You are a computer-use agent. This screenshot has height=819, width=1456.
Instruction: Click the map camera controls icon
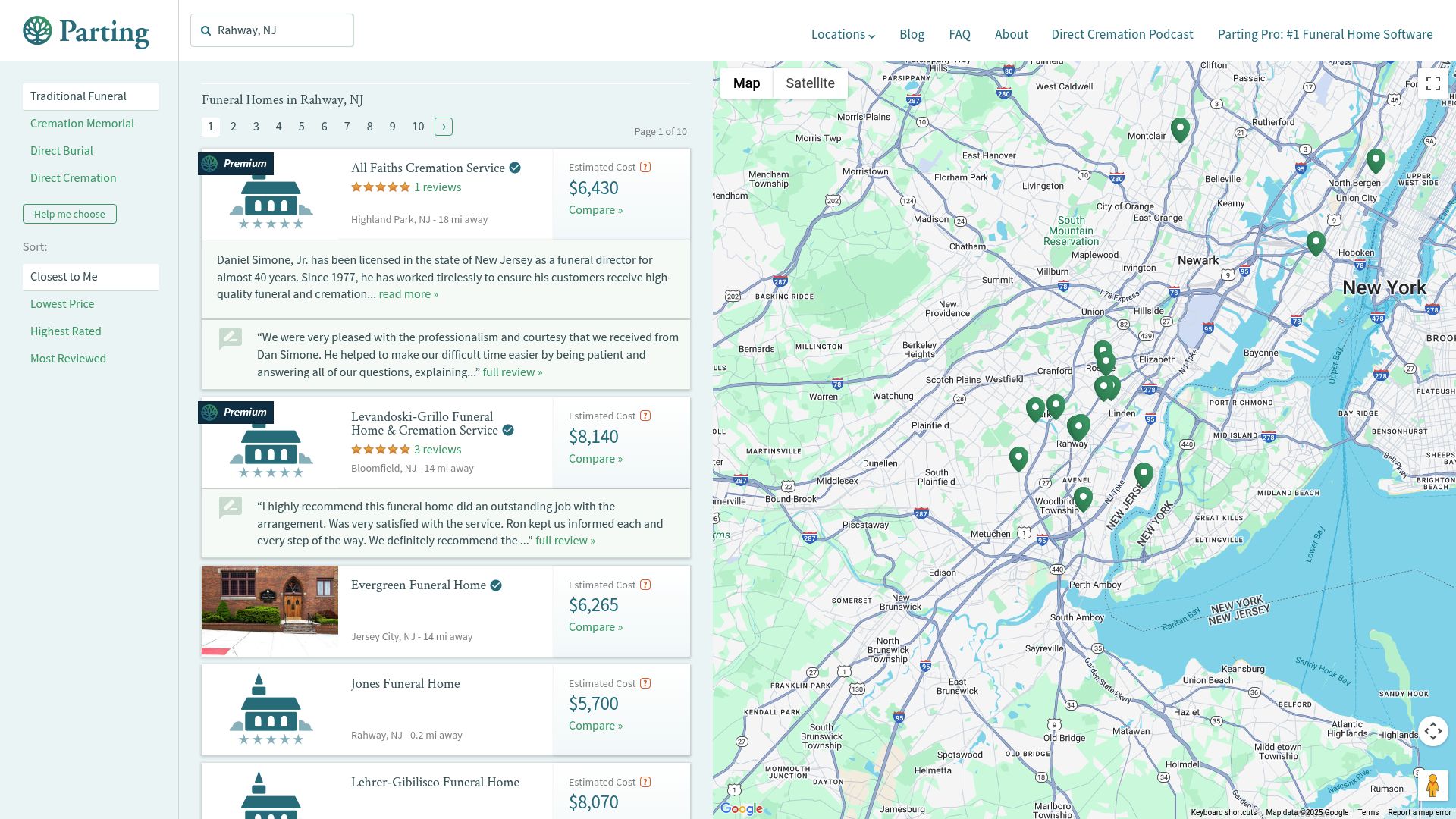pyautogui.click(x=1432, y=731)
